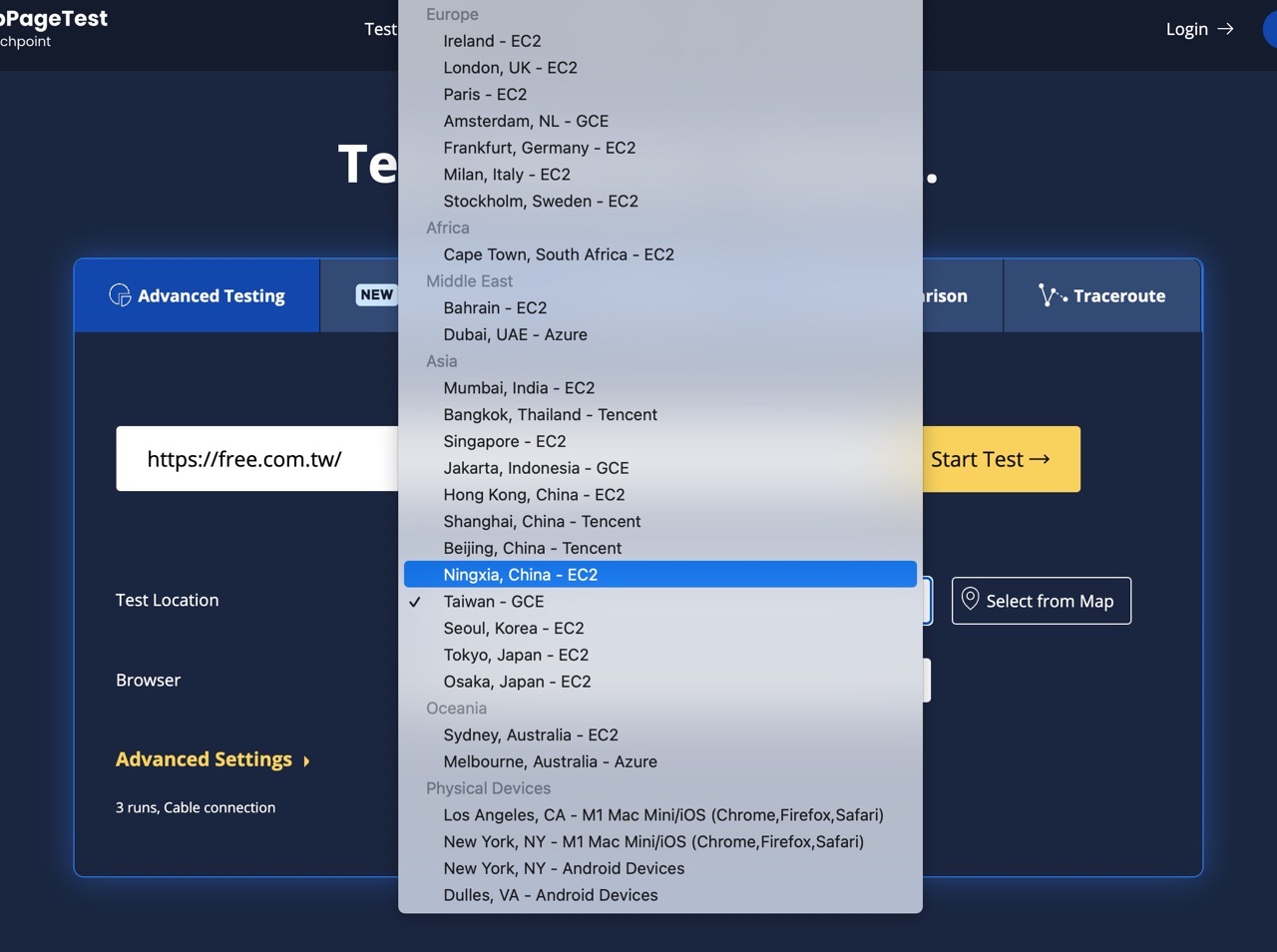1277x952 pixels.
Task: Select Singapore - EC2 location
Action: [660, 441]
